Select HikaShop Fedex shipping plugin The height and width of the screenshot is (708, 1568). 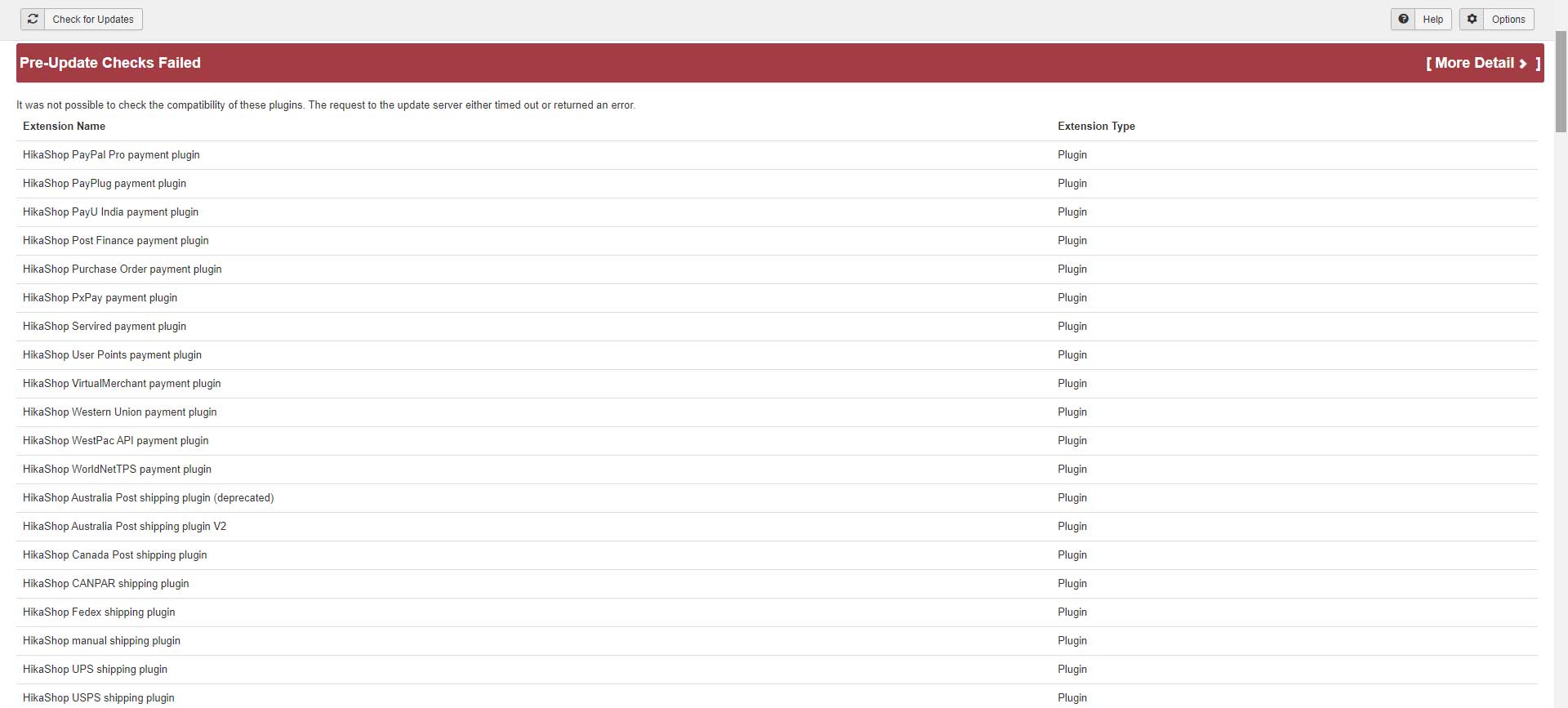click(x=99, y=612)
